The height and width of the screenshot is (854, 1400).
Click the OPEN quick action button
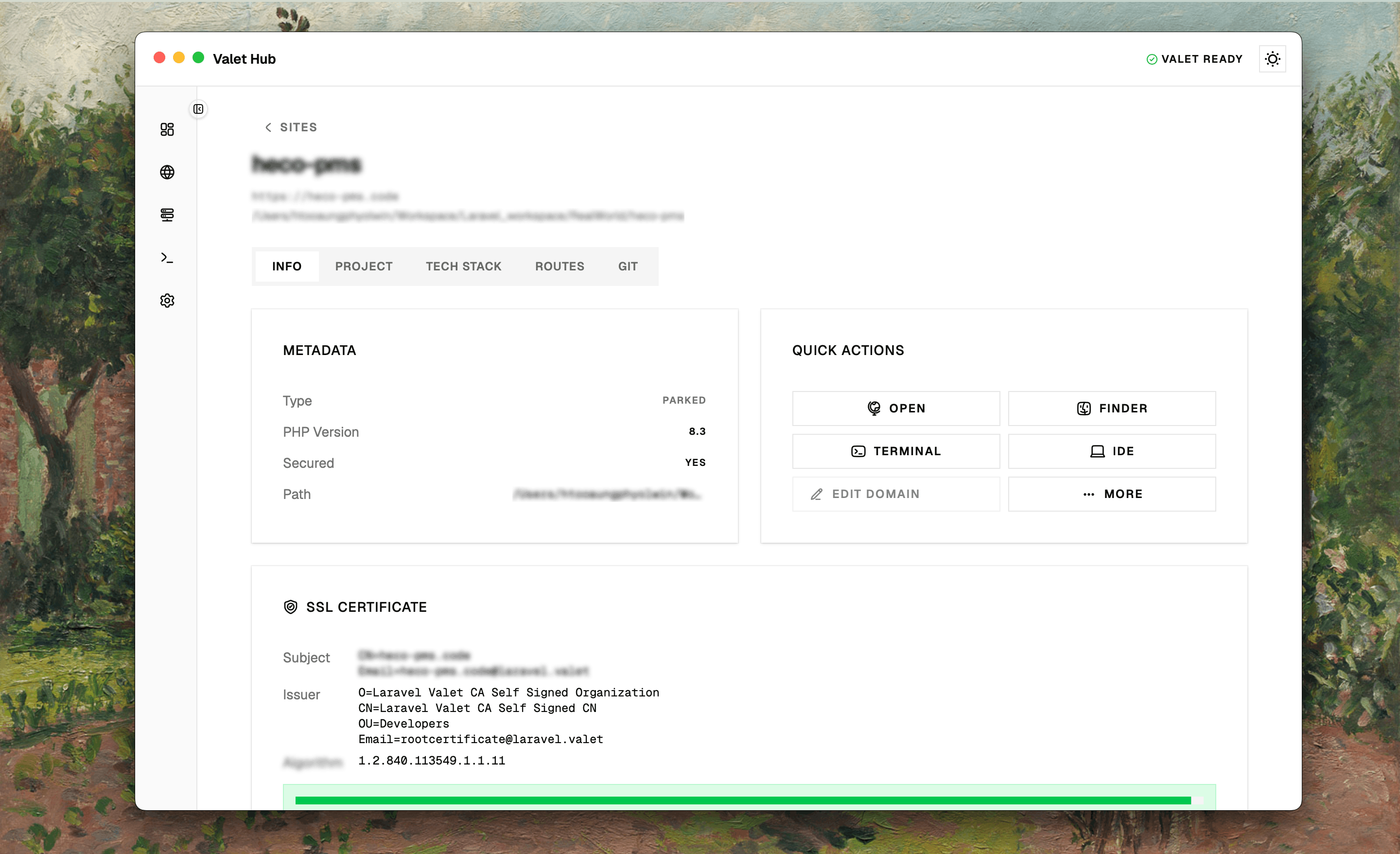[x=896, y=408]
